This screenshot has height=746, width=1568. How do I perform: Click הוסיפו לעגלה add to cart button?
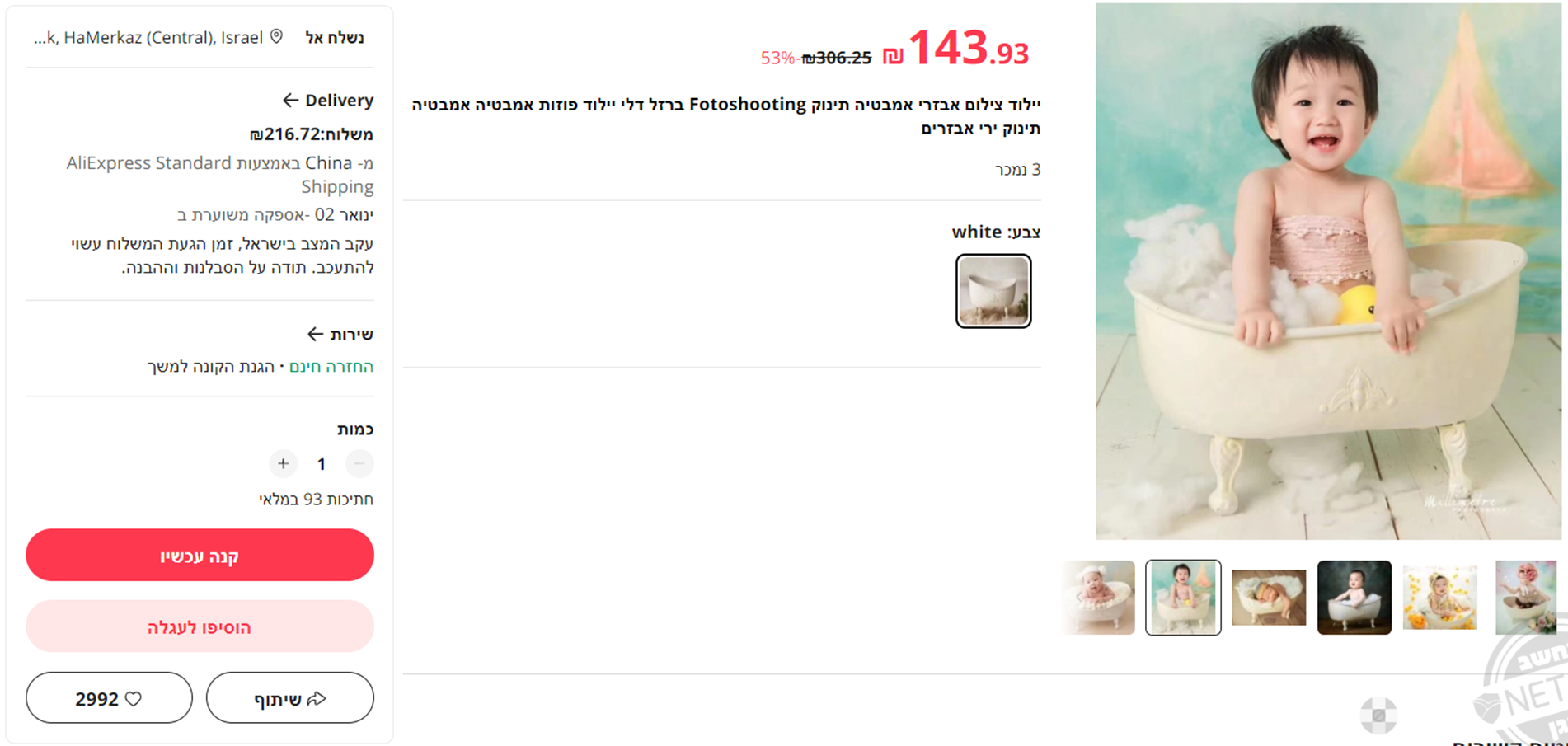[200, 626]
